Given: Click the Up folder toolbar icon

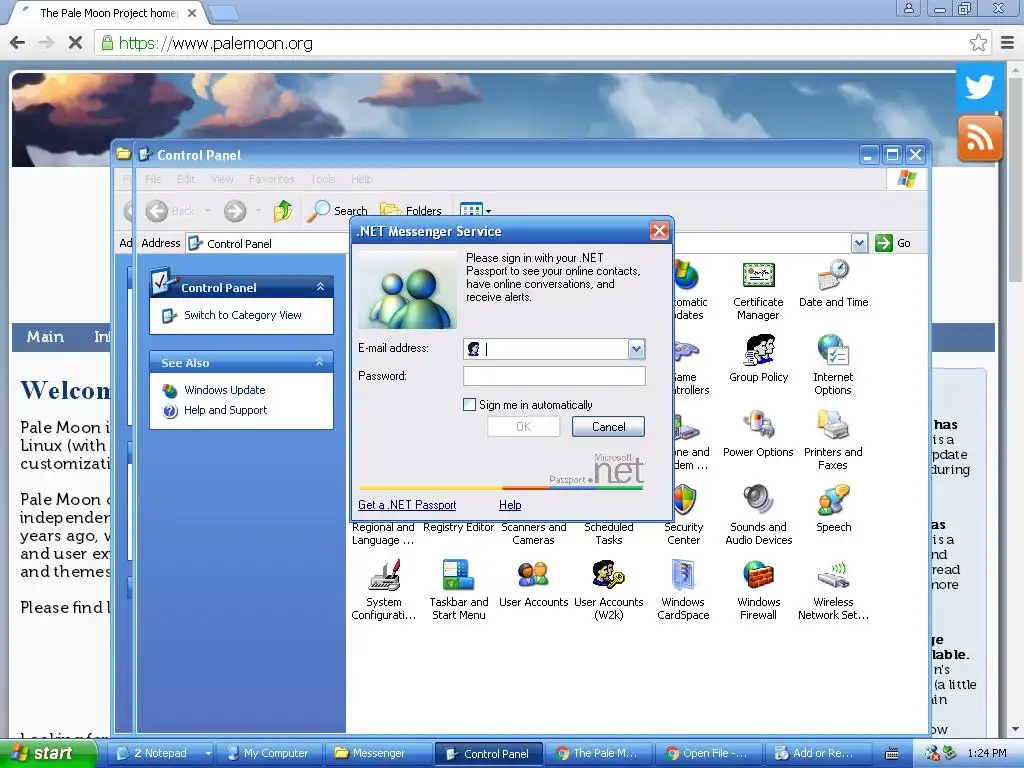Looking at the screenshot, I should coord(283,210).
